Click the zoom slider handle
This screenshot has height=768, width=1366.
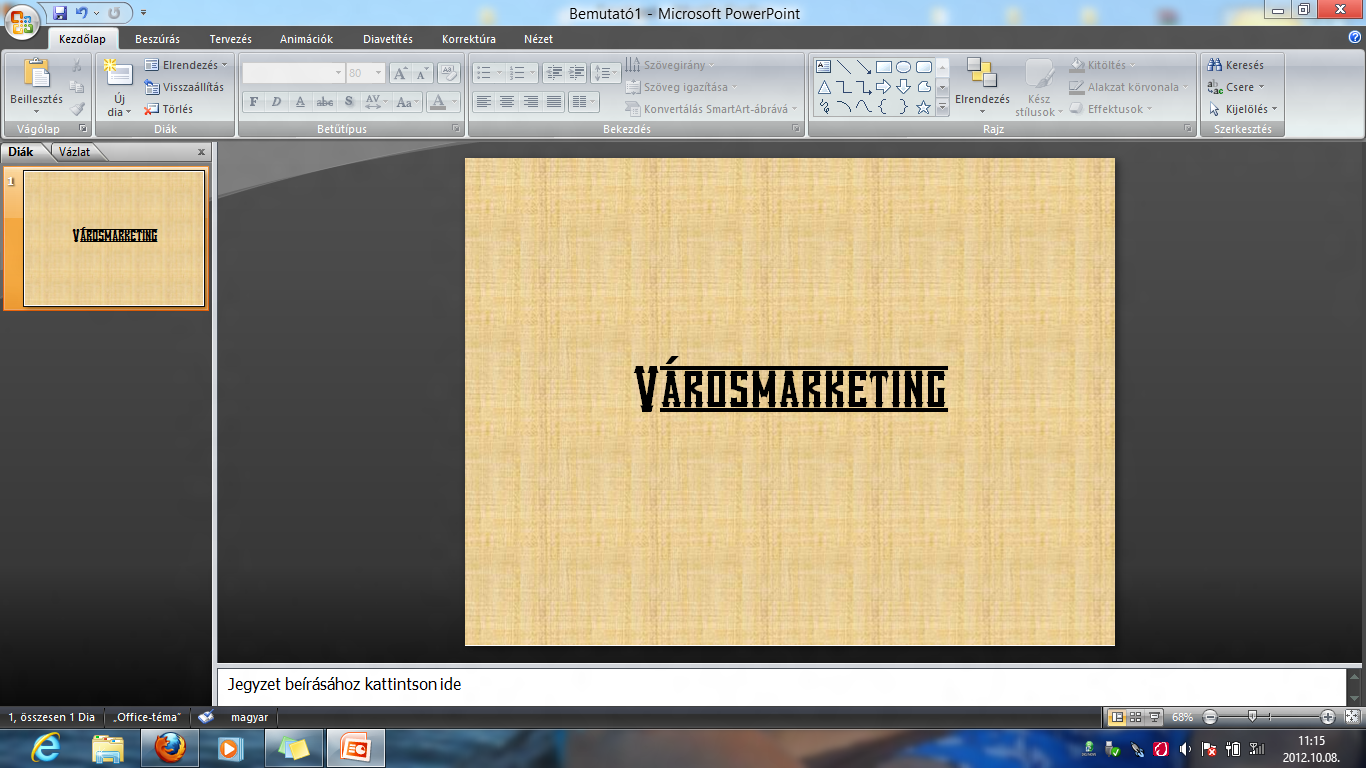[1252, 717]
